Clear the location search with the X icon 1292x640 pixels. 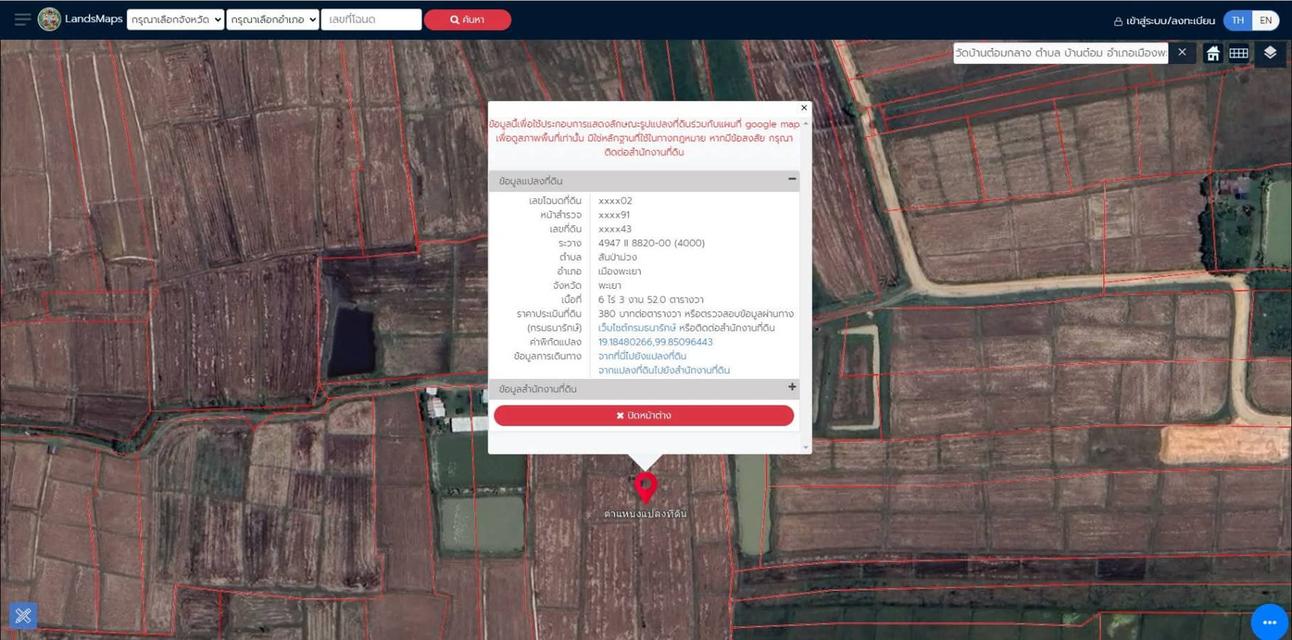[x=1182, y=52]
